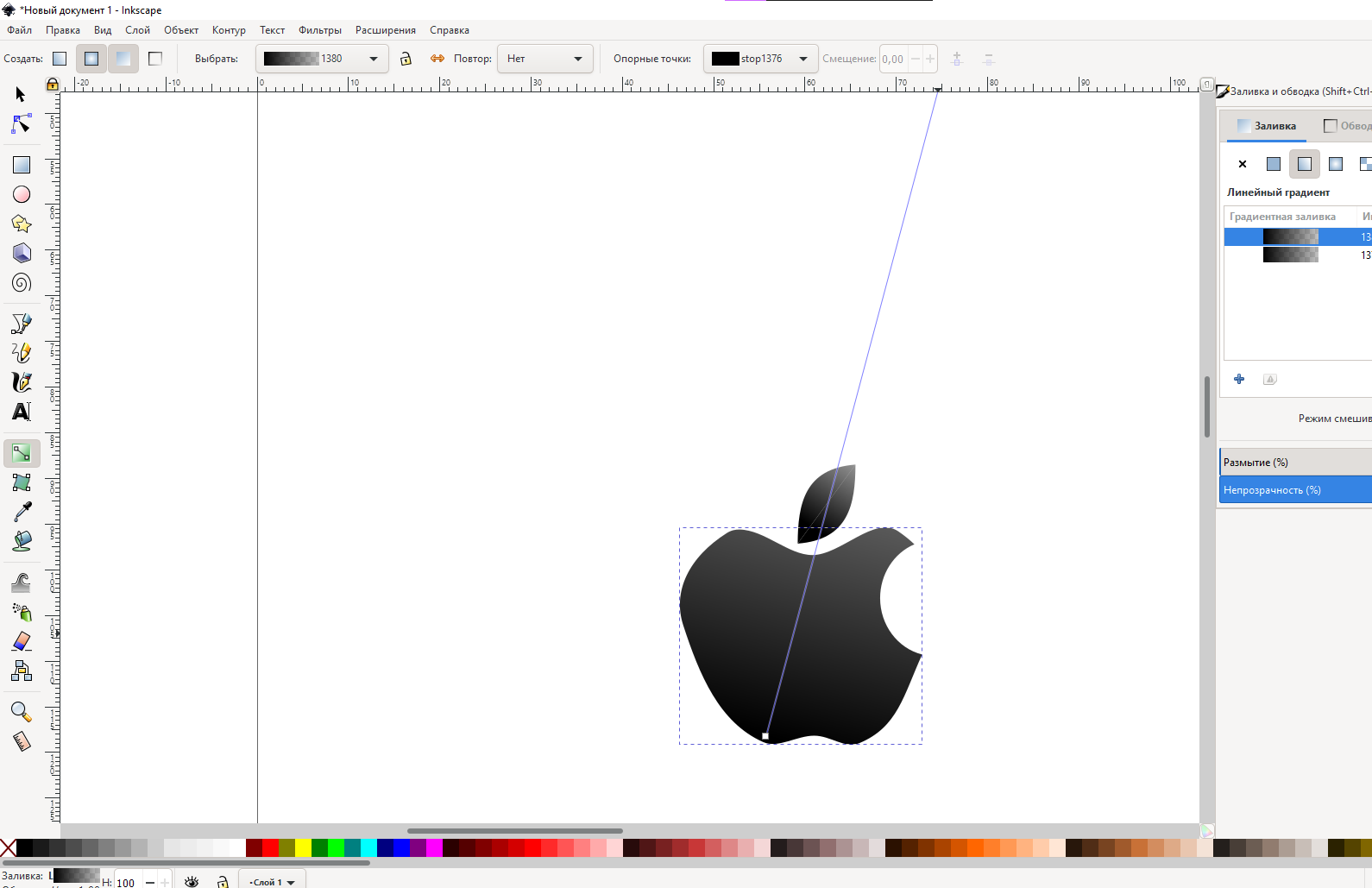Click the active Gradient tool
Screen dimensions: 1372x888
(21, 453)
